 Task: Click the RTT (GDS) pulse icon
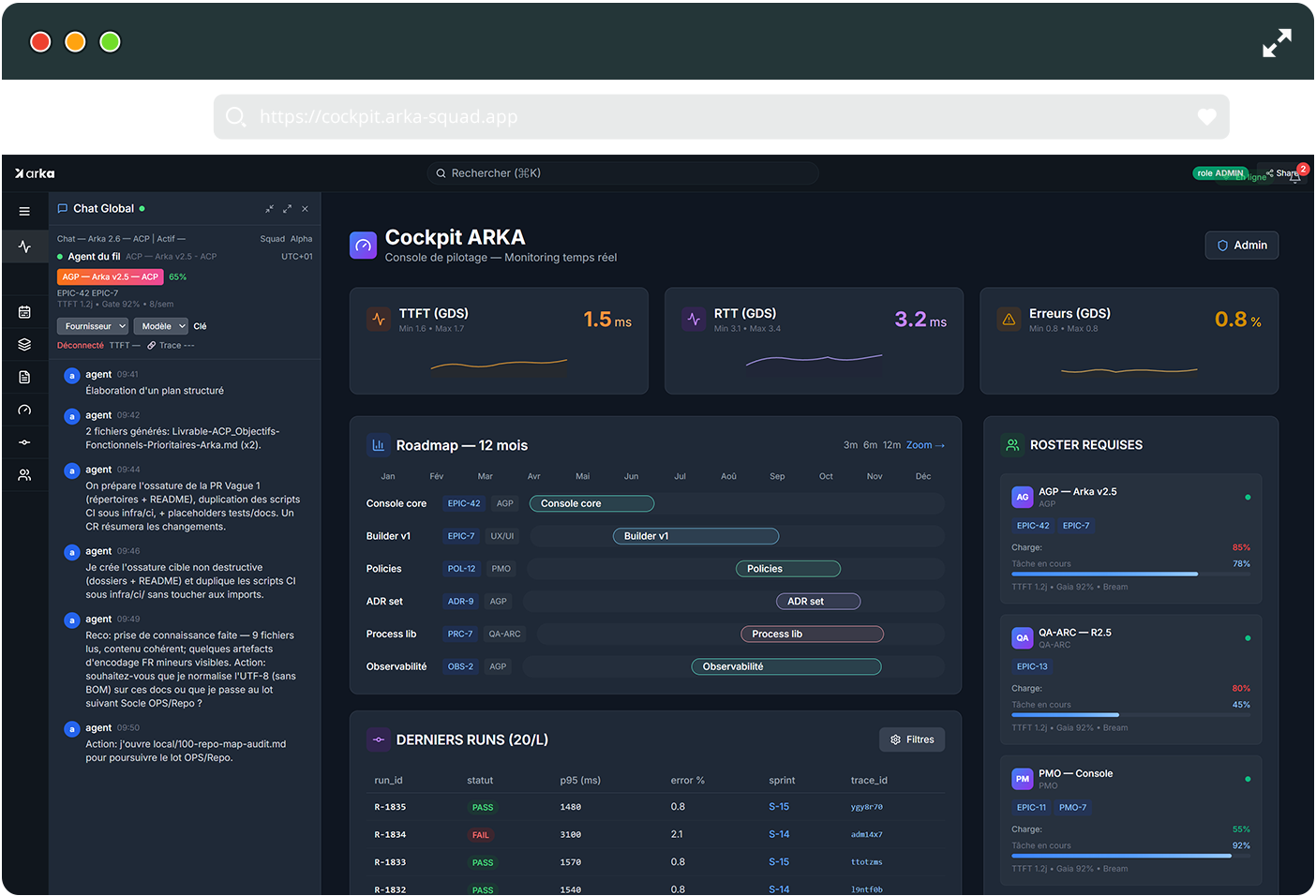[694, 320]
